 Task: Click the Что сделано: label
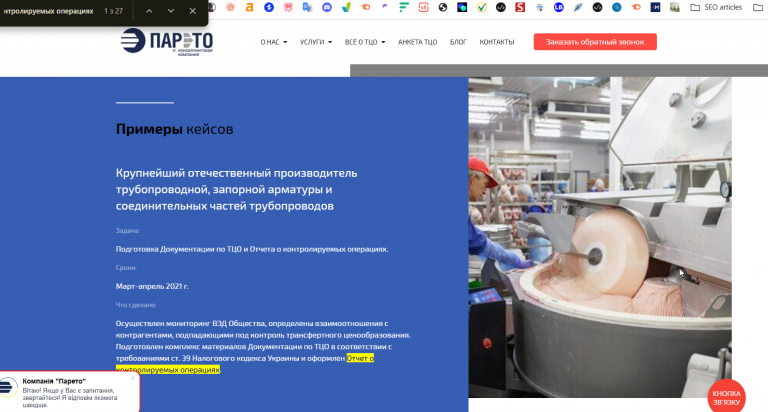click(x=136, y=305)
